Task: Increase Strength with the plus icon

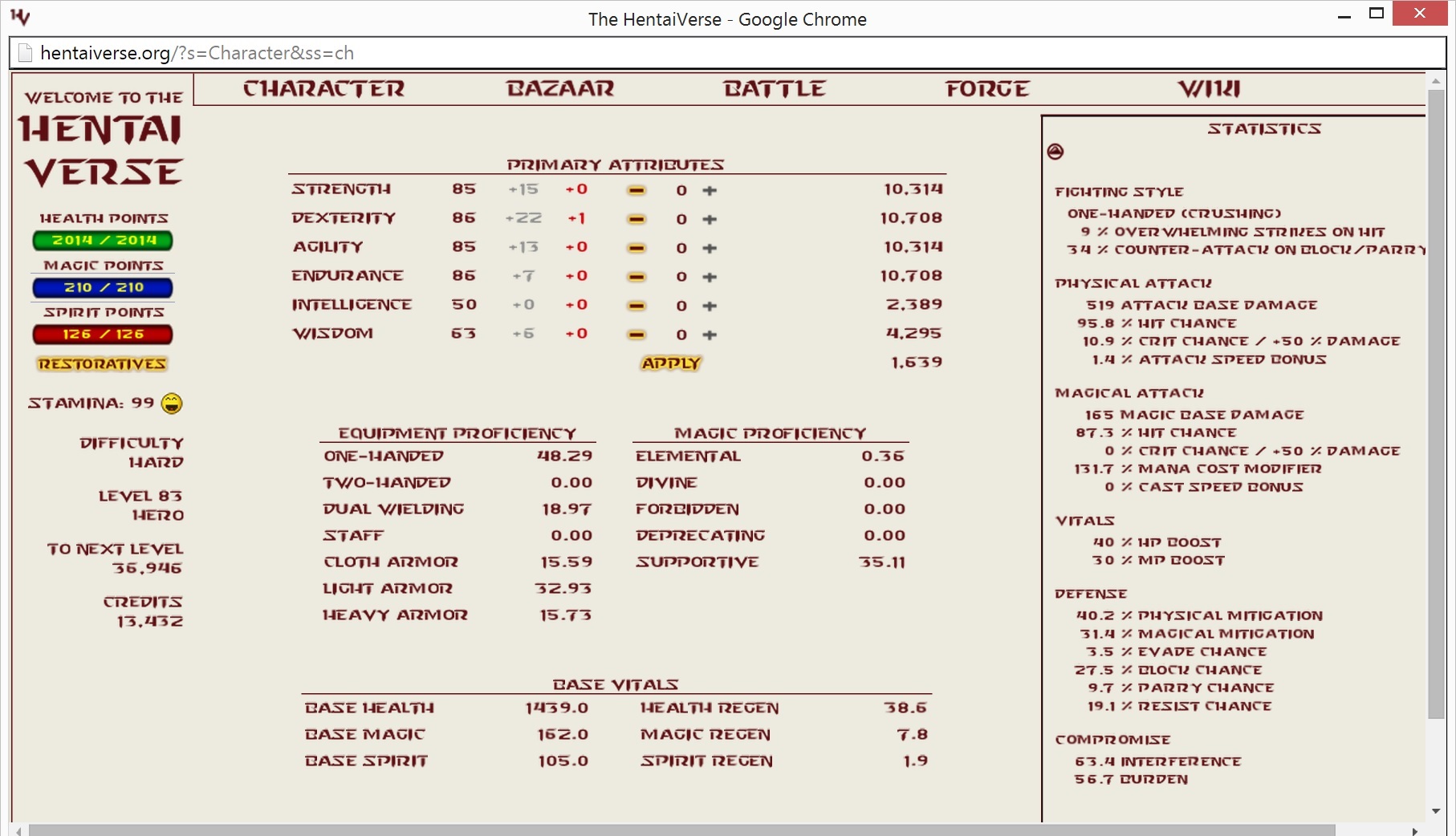Action: tap(710, 190)
